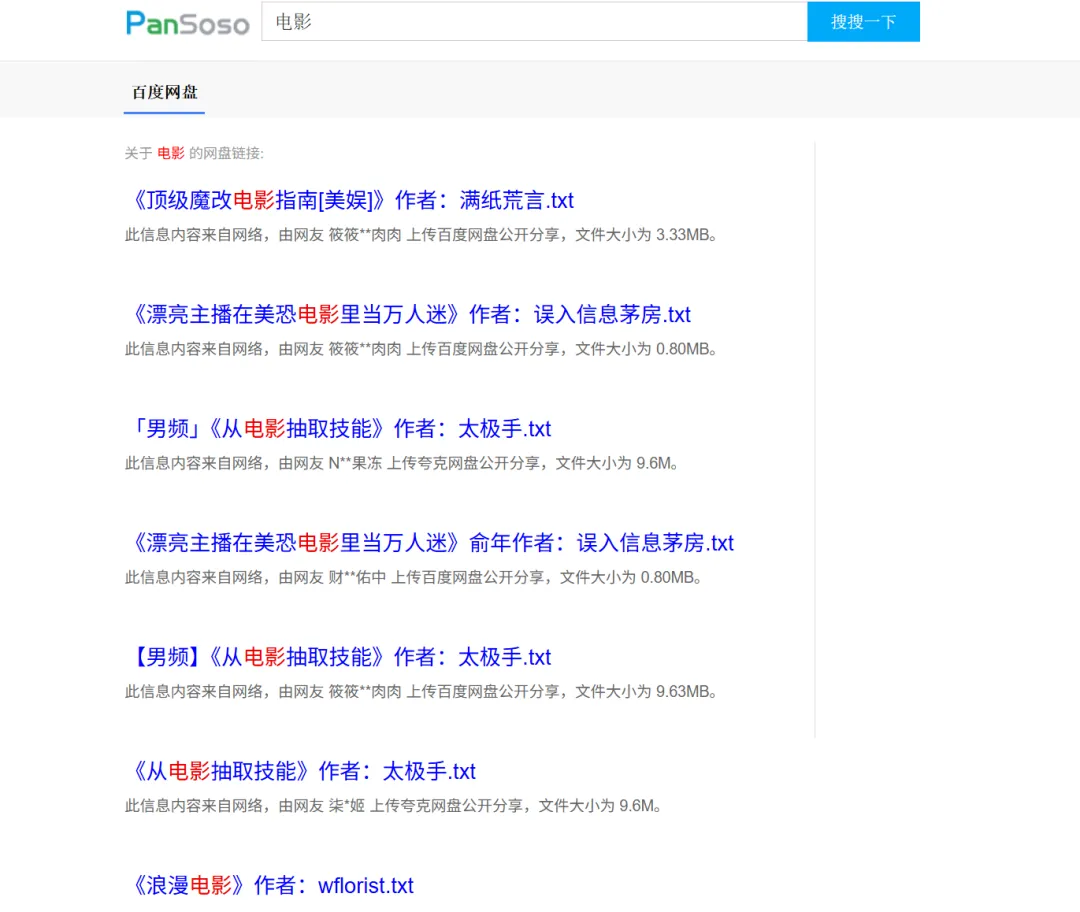The height and width of the screenshot is (912, 1080).
Task: Click description mentioning N**果冻 夸克网盘
Action: (402, 464)
